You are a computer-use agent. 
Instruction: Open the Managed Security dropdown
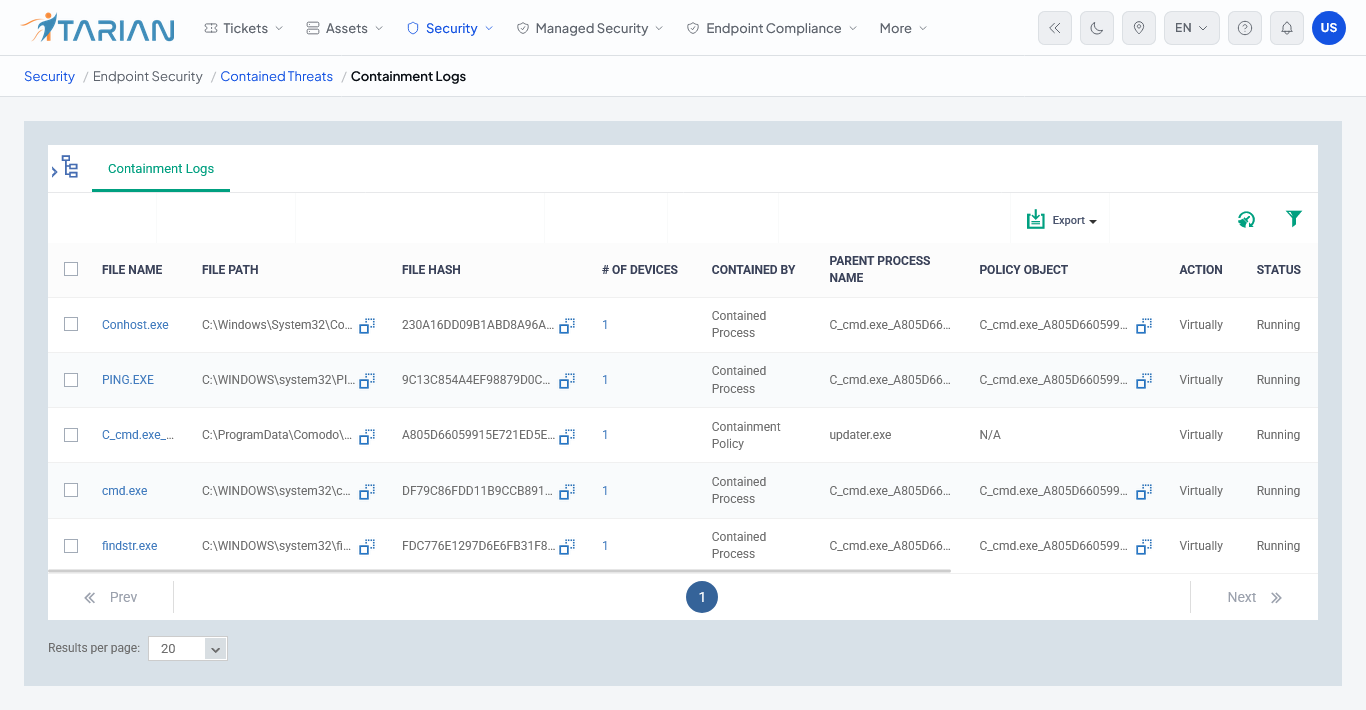tap(590, 28)
